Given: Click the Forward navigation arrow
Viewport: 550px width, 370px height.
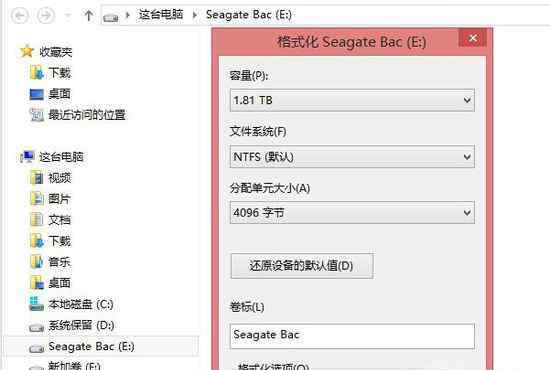Looking at the screenshot, I should 46,15.
